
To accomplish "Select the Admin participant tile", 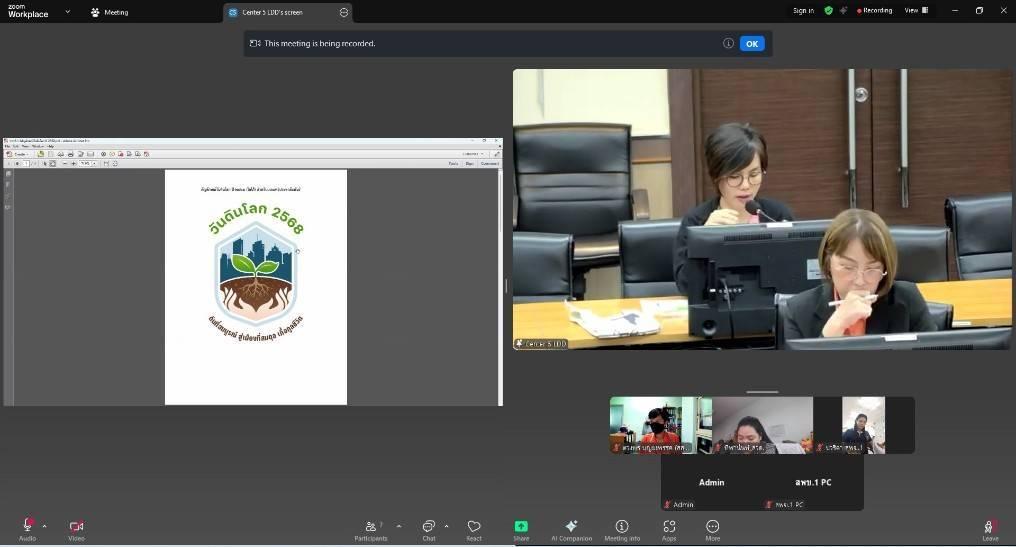I will [711, 483].
